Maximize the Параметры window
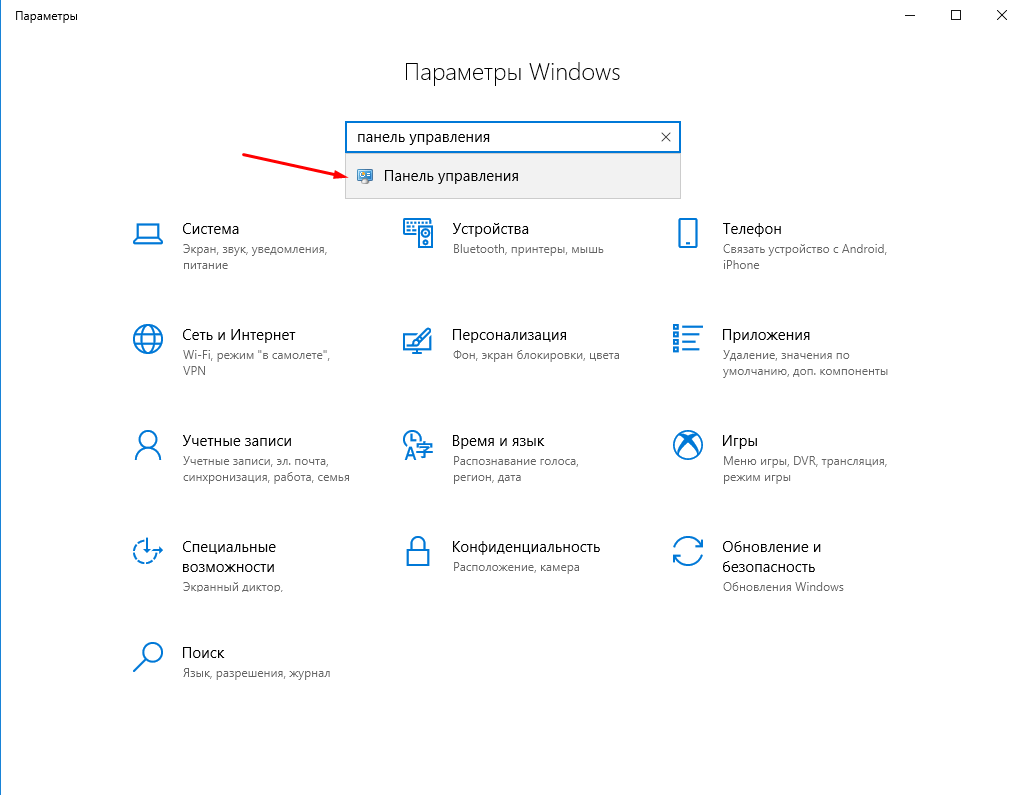The width and height of the screenshot is (1024, 795). (x=956, y=15)
